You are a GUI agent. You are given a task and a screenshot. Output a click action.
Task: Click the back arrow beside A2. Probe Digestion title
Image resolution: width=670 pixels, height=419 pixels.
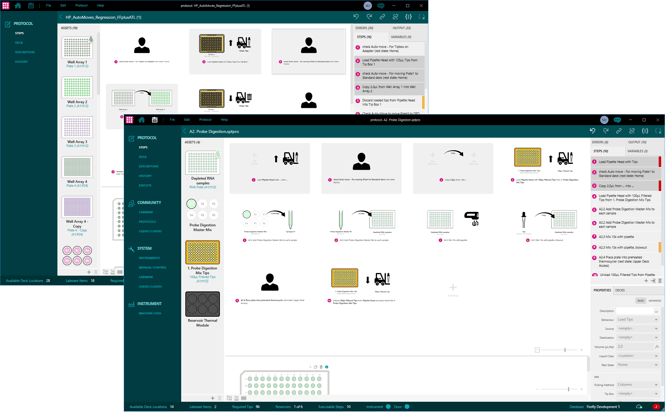click(185, 132)
